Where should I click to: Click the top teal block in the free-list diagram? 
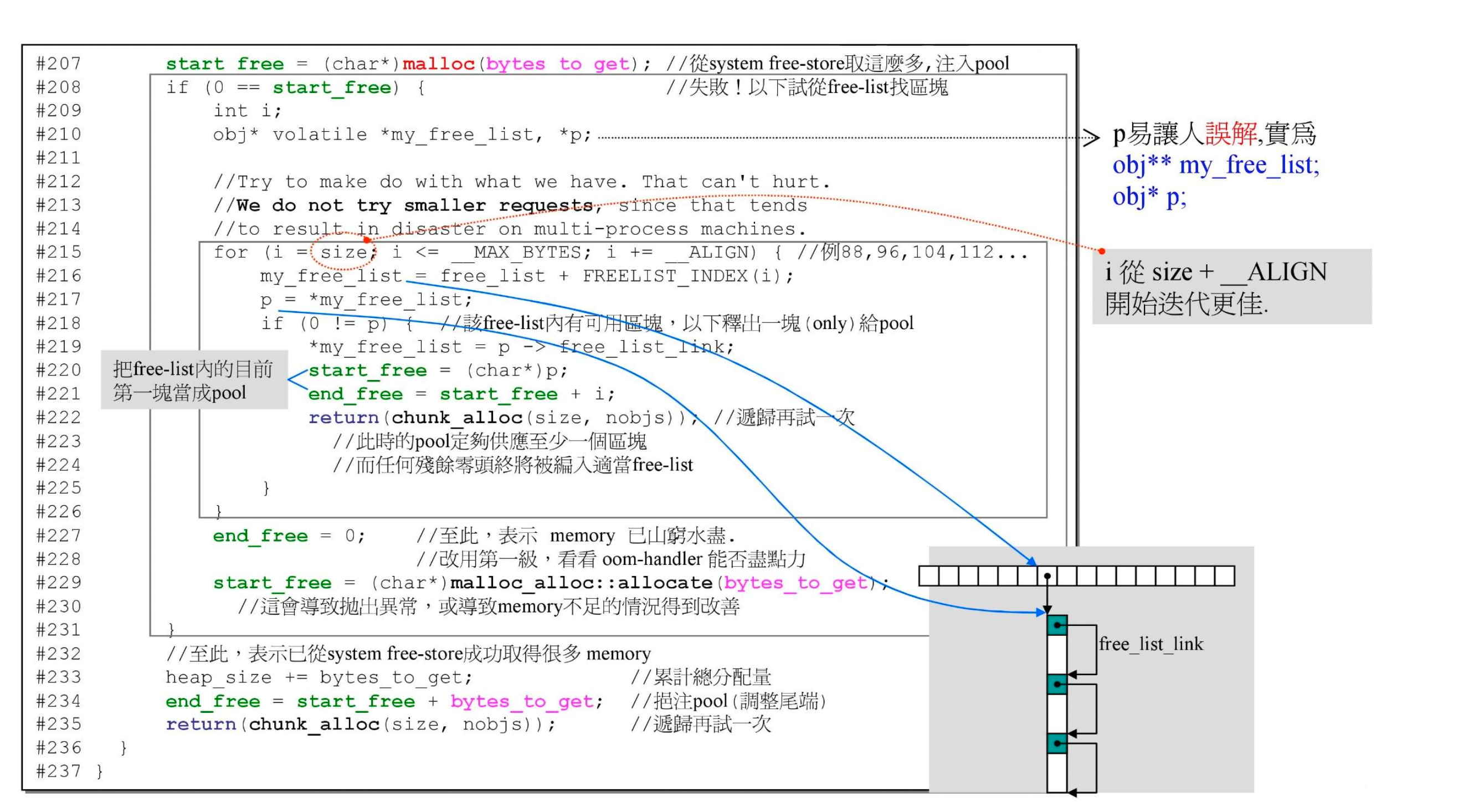[x=1057, y=626]
